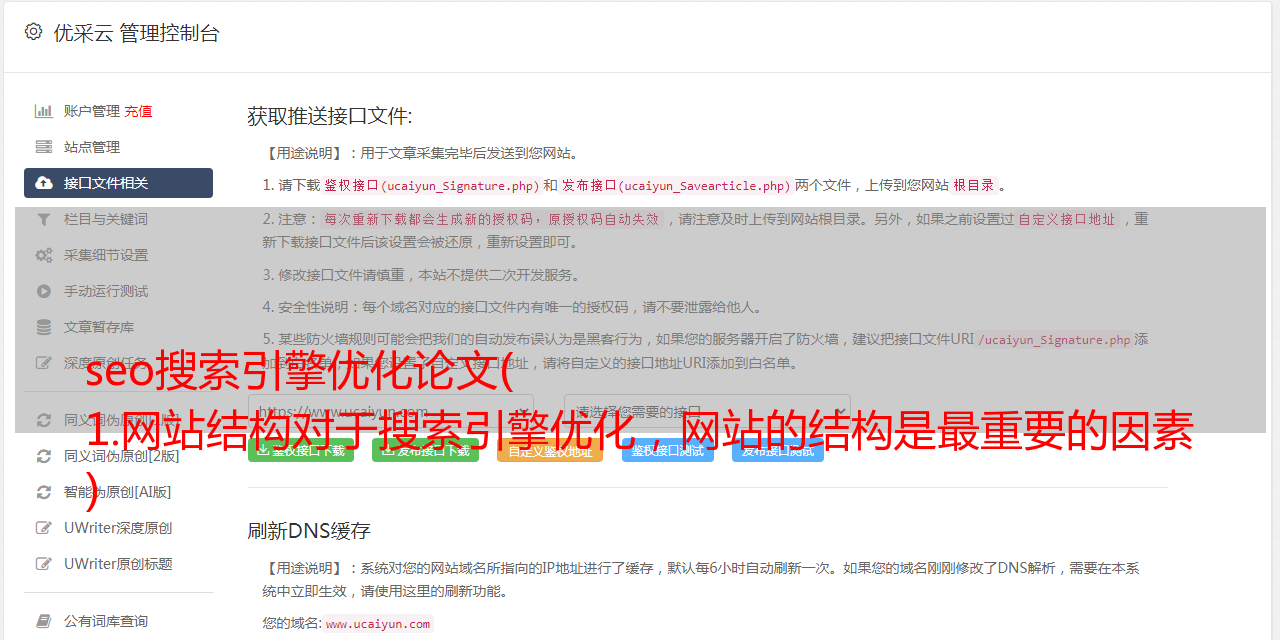Click the 优采云 管理控制台 title
The image size is (1280, 640).
(136, 33)
